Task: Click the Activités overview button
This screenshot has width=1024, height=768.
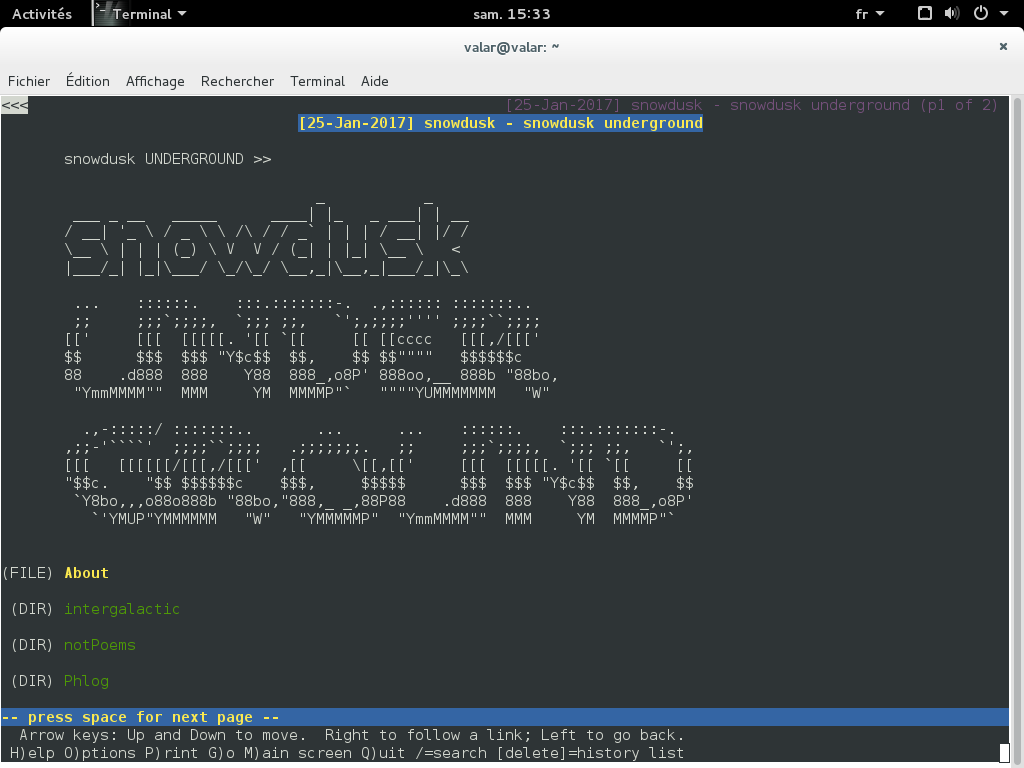Action: point(42,14)
